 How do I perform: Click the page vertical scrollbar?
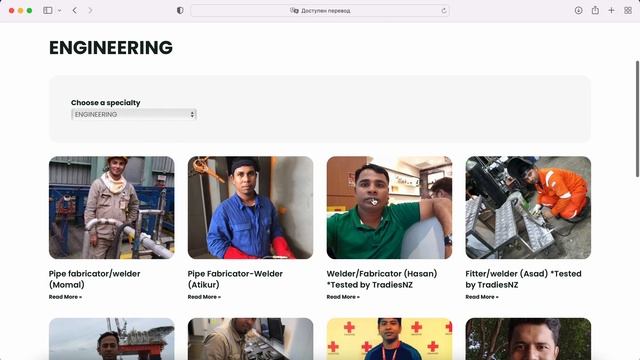[x=637, y=119]
